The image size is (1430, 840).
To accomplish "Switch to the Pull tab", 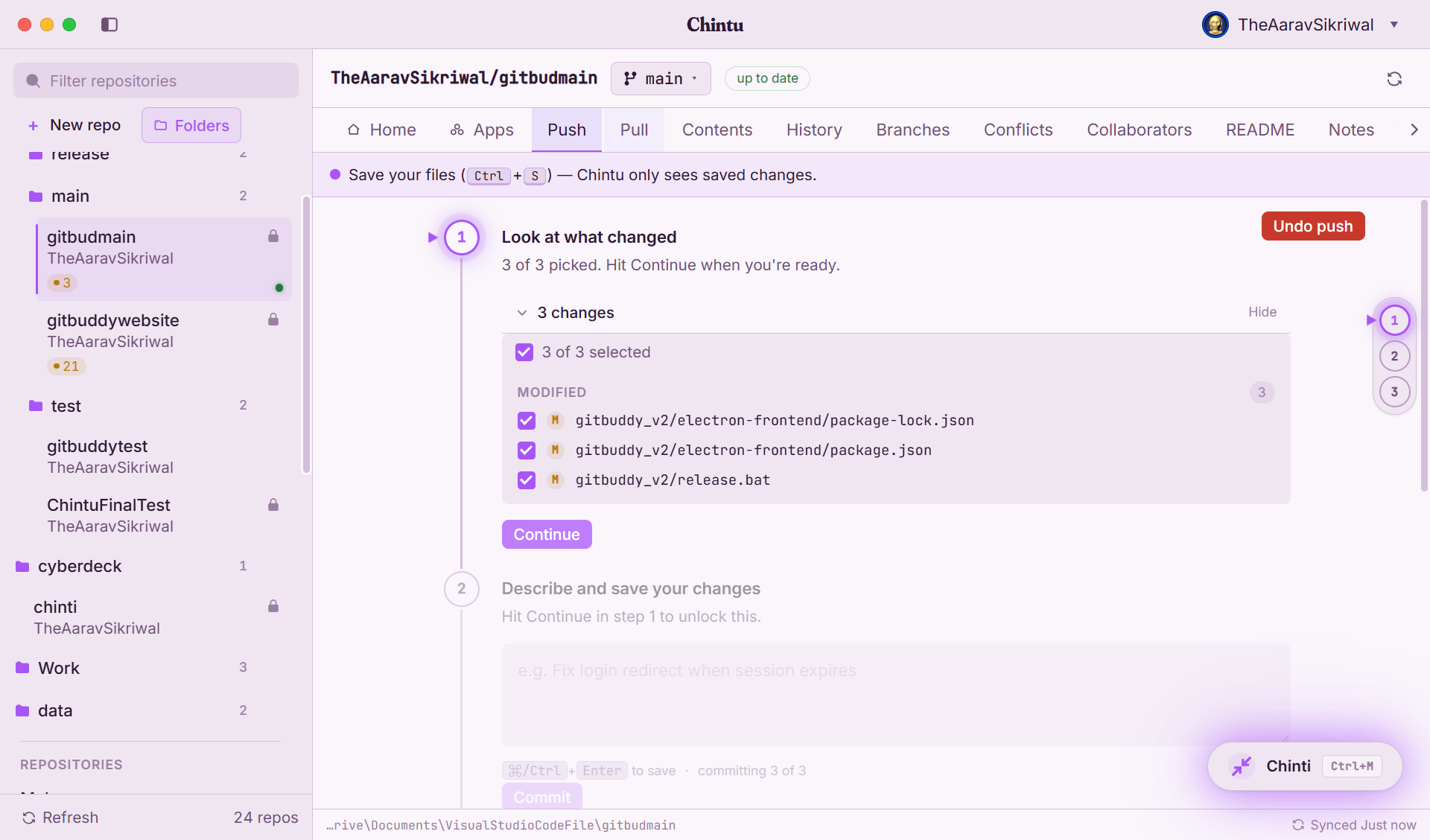I will point(634,130).
